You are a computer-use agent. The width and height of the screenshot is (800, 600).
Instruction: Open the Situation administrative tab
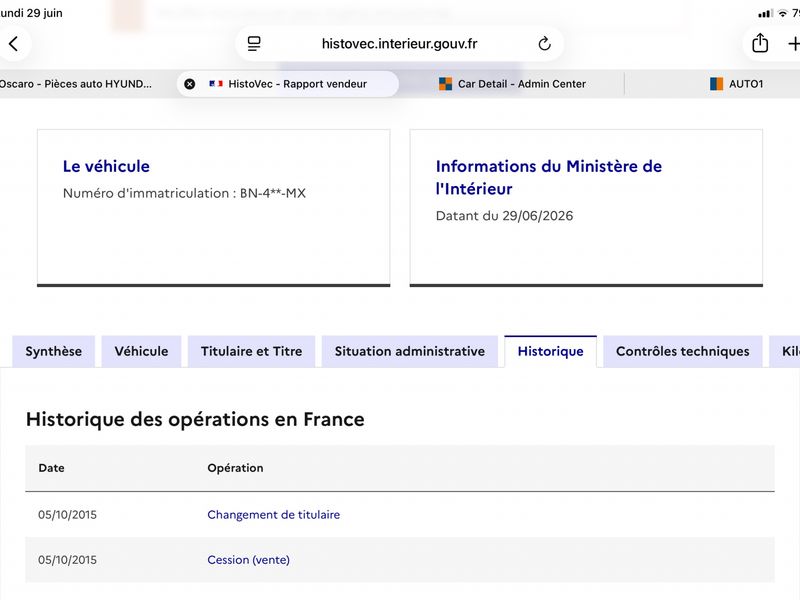click(x=410, y=351)
